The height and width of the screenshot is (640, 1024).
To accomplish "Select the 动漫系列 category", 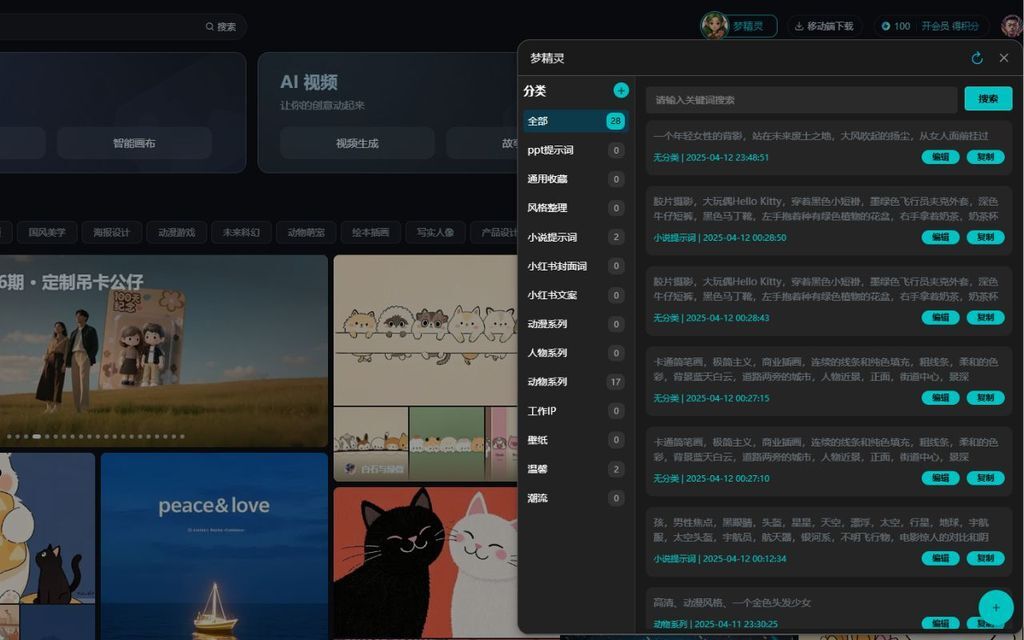I will [575, 324].
